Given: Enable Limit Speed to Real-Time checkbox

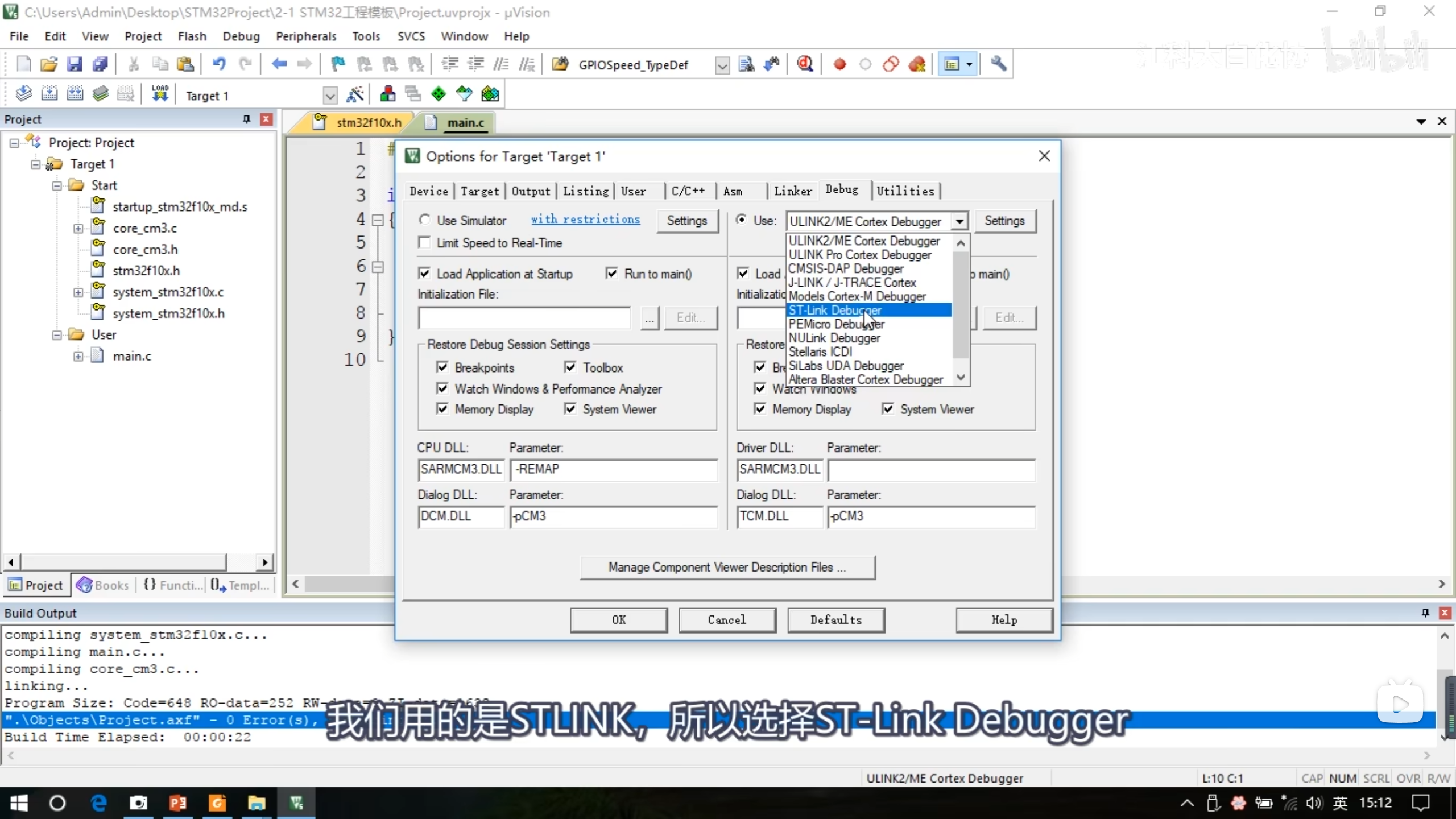Looking at the screenshot, I should 425,243.
